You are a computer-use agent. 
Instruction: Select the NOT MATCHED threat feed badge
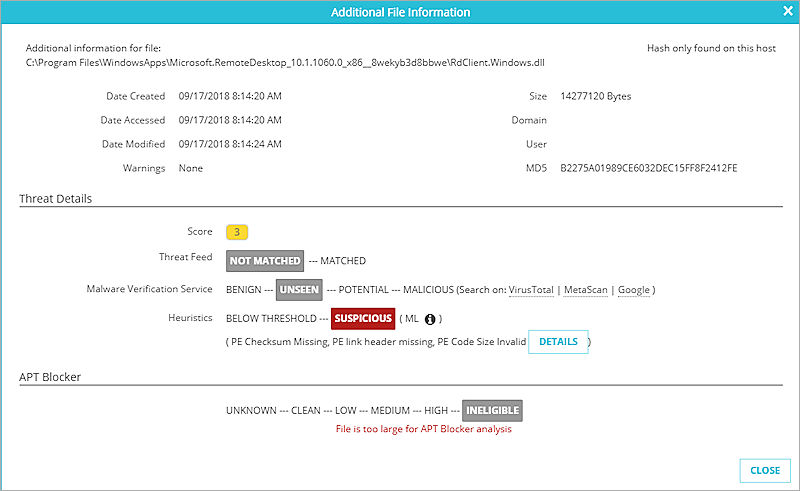click(265, 260)
